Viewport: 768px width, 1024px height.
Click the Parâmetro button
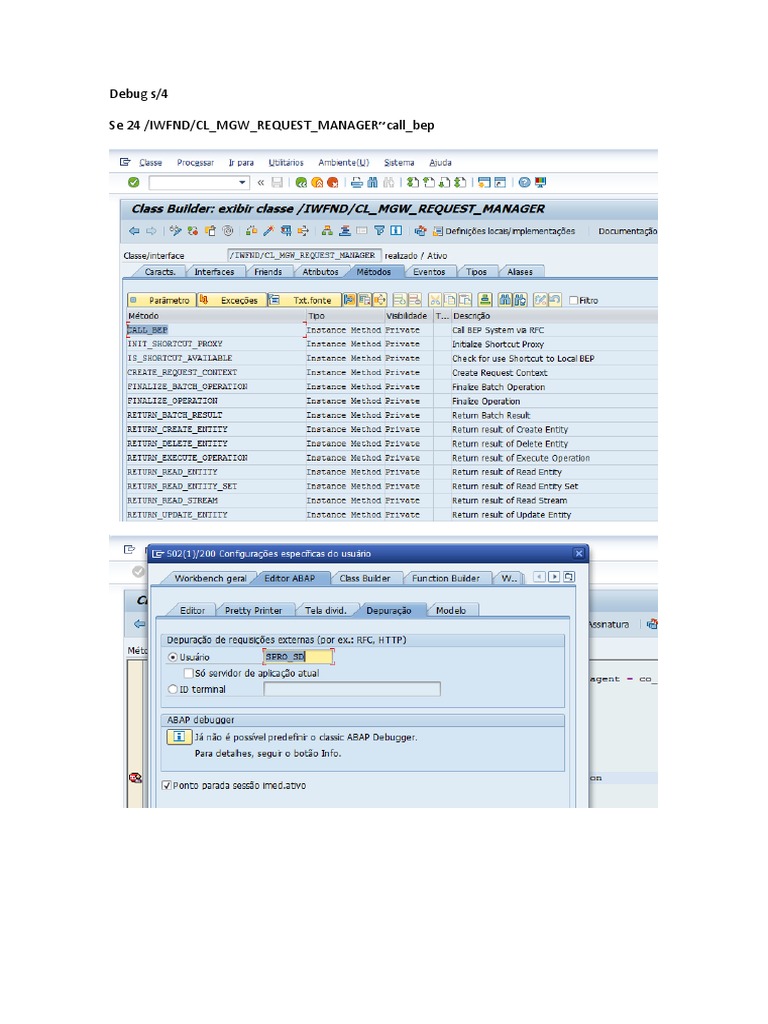tap(161, 300)
